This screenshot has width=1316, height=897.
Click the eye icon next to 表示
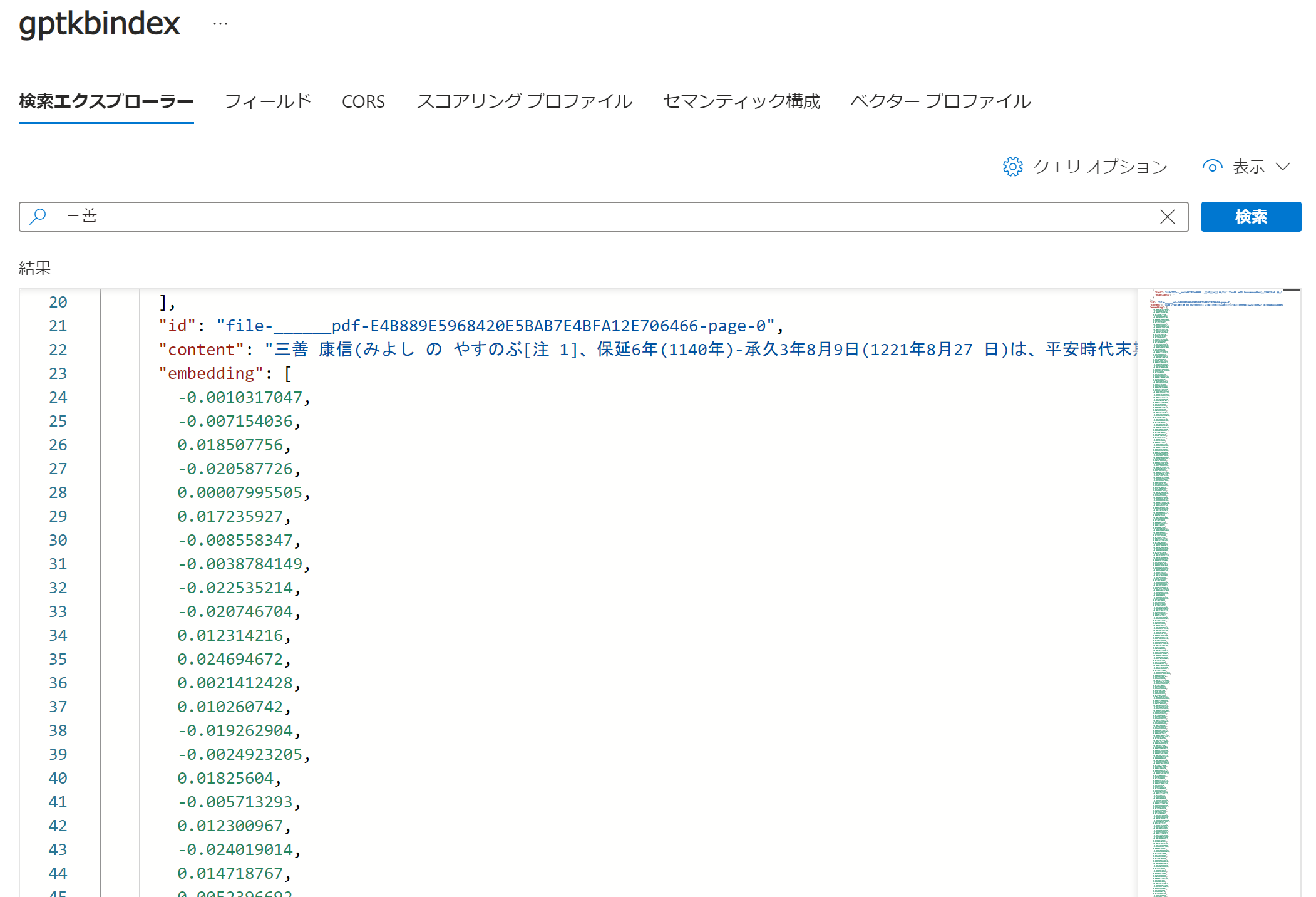(1212, 167)
